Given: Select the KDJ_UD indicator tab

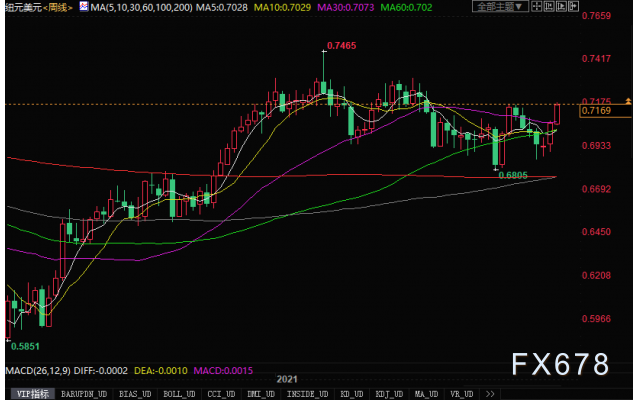Looking at the screenshot, I should point(389,394).
